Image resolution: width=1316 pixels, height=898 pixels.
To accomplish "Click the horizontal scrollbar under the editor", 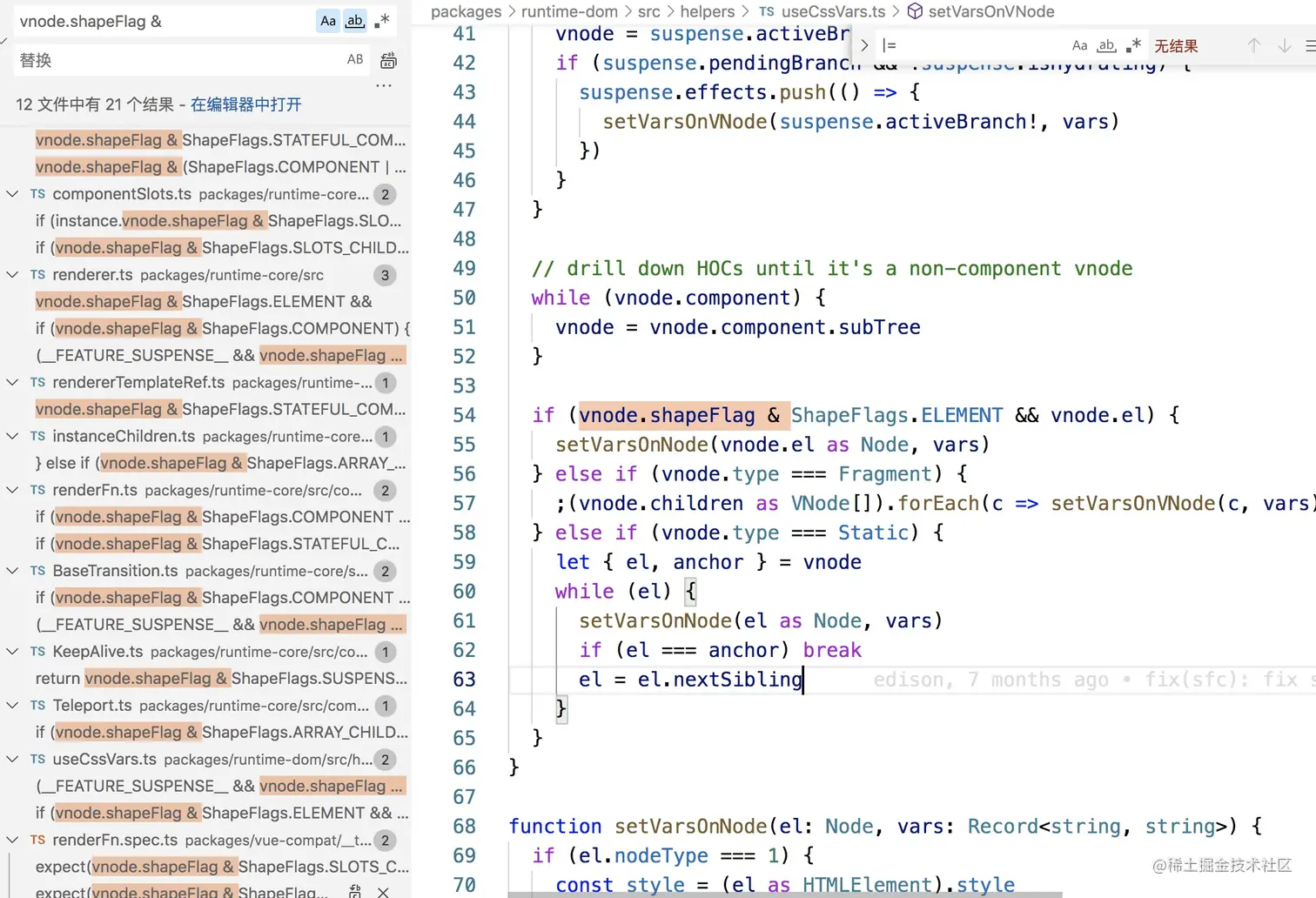I will (785, 895).
